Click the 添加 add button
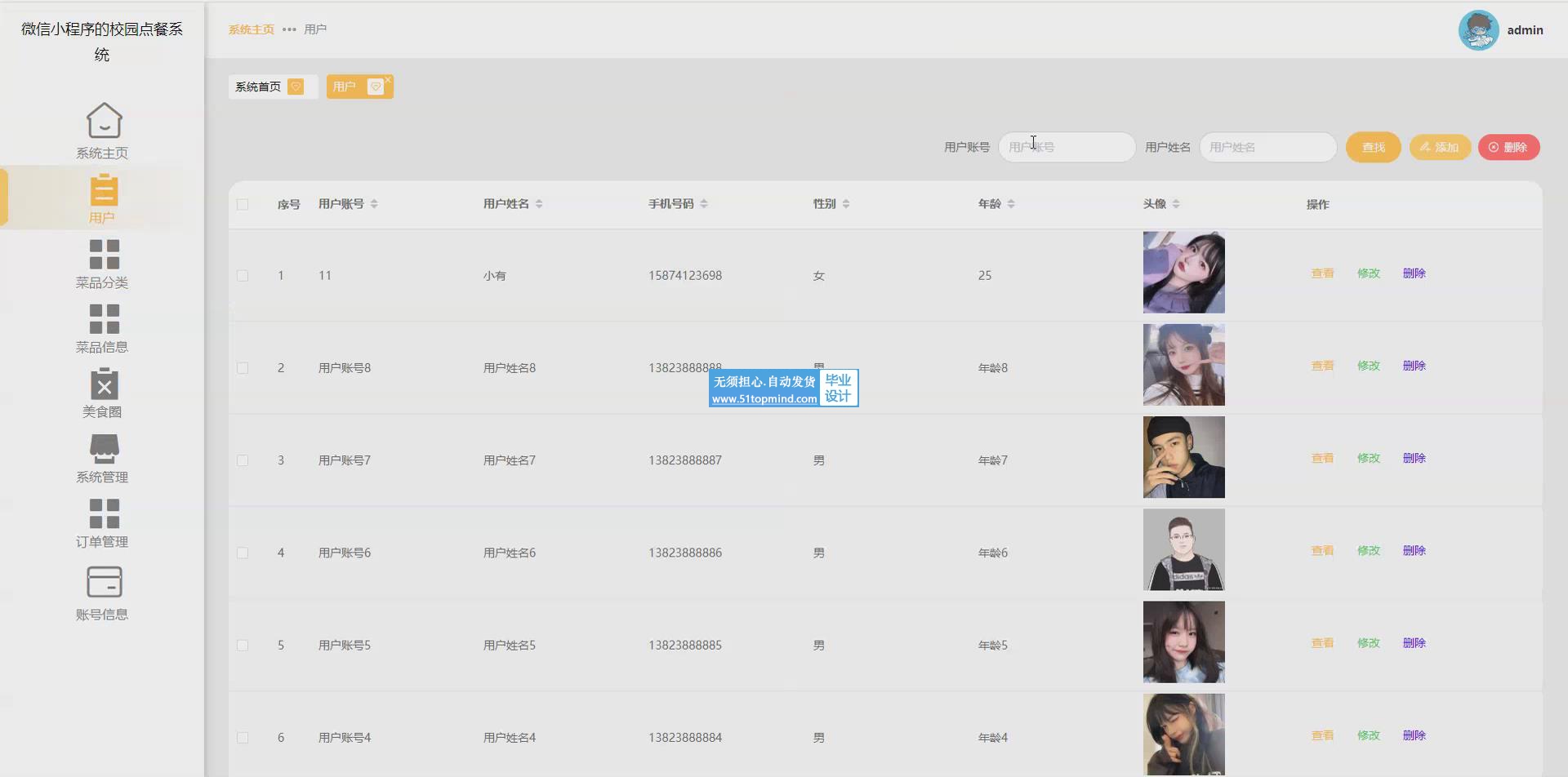This screenshot has width=1568, height=777. (x=1439, y=148)
